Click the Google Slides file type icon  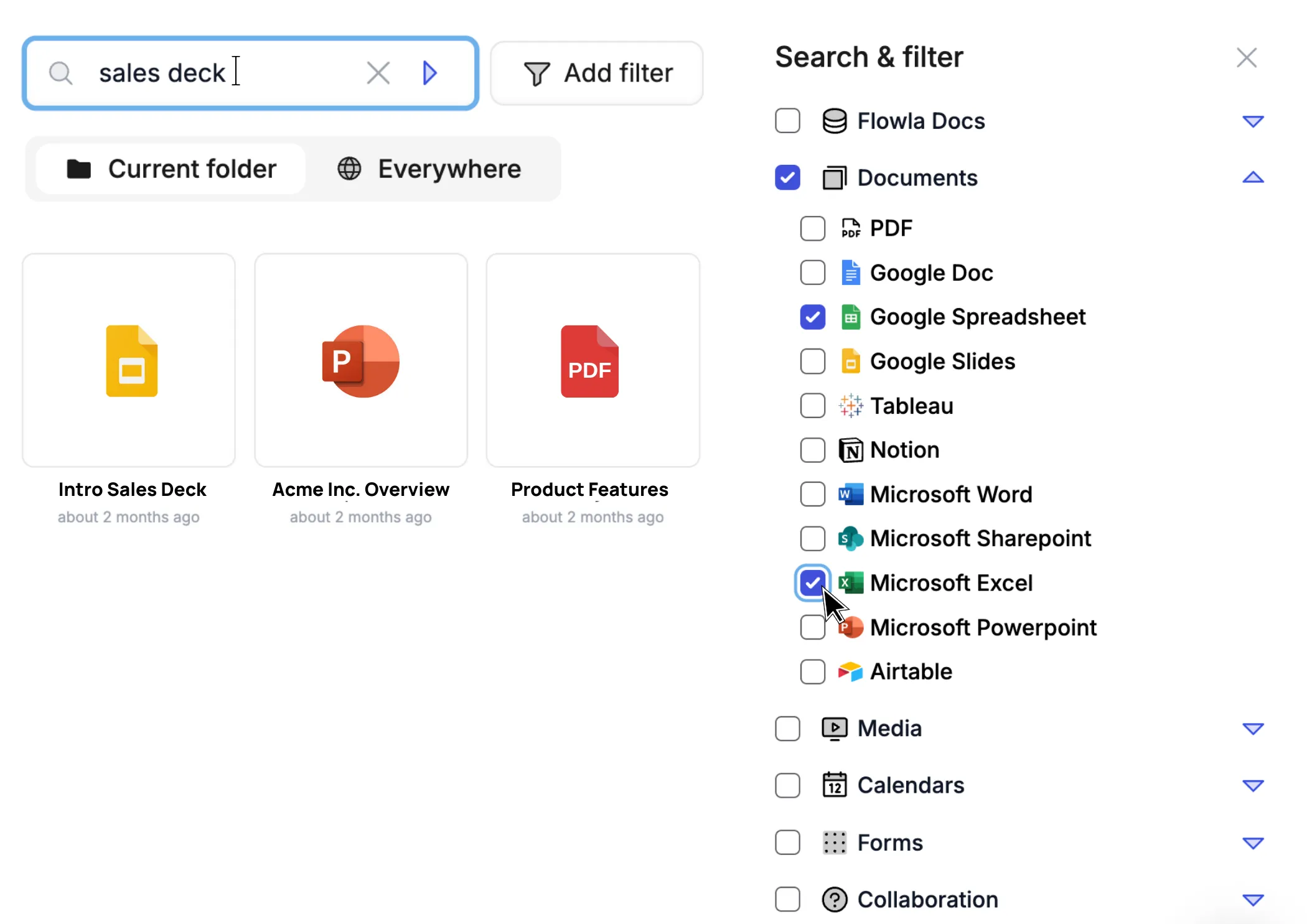850,362
